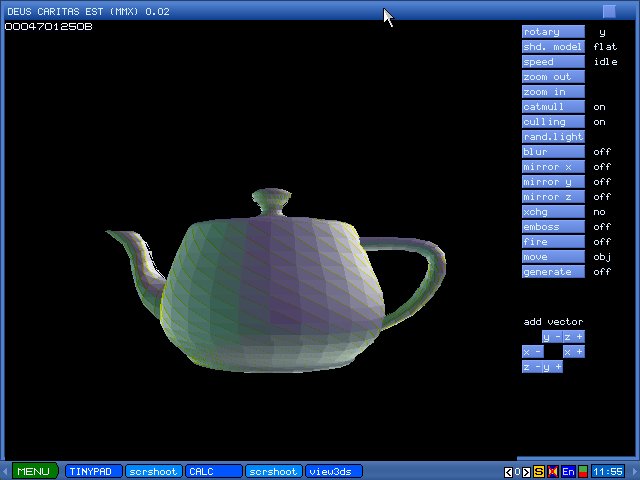Image resolution: width=640 pixels, height=480 pixels.
Task: Click the rotary axis button
Action: tap(553, 32)
